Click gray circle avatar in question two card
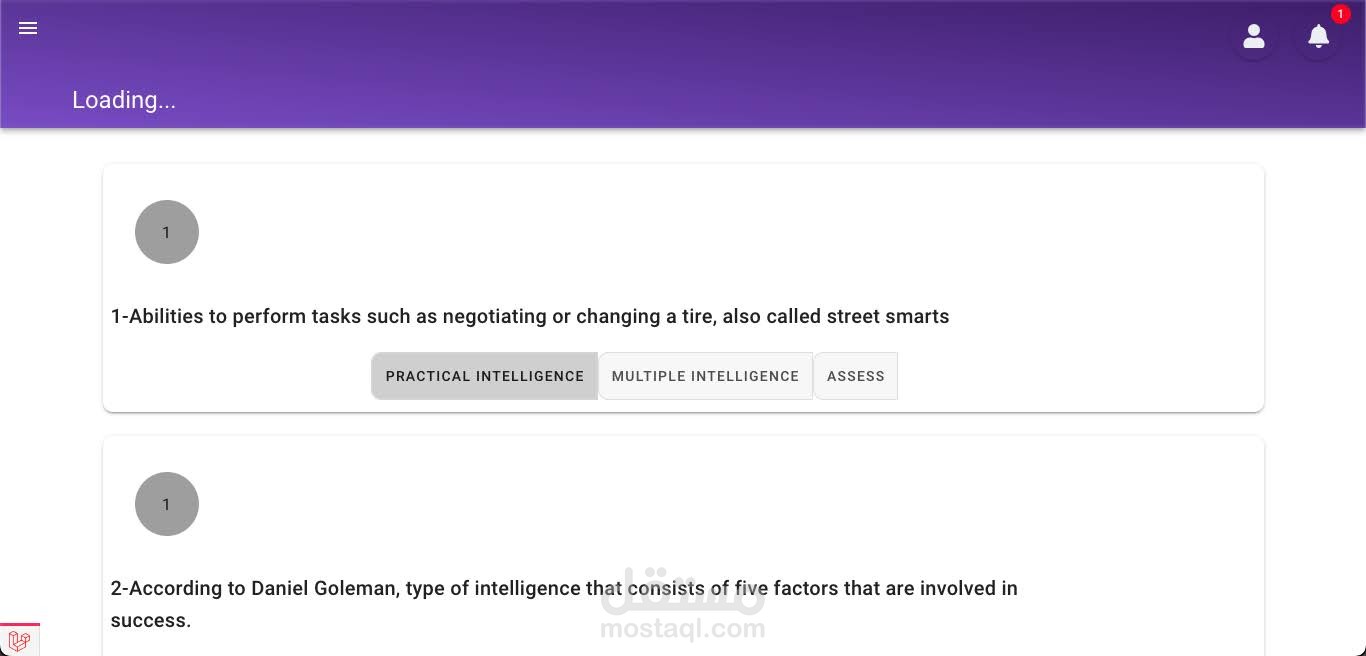The width and height of the screenshot is (1366, 656). [167, 504]
